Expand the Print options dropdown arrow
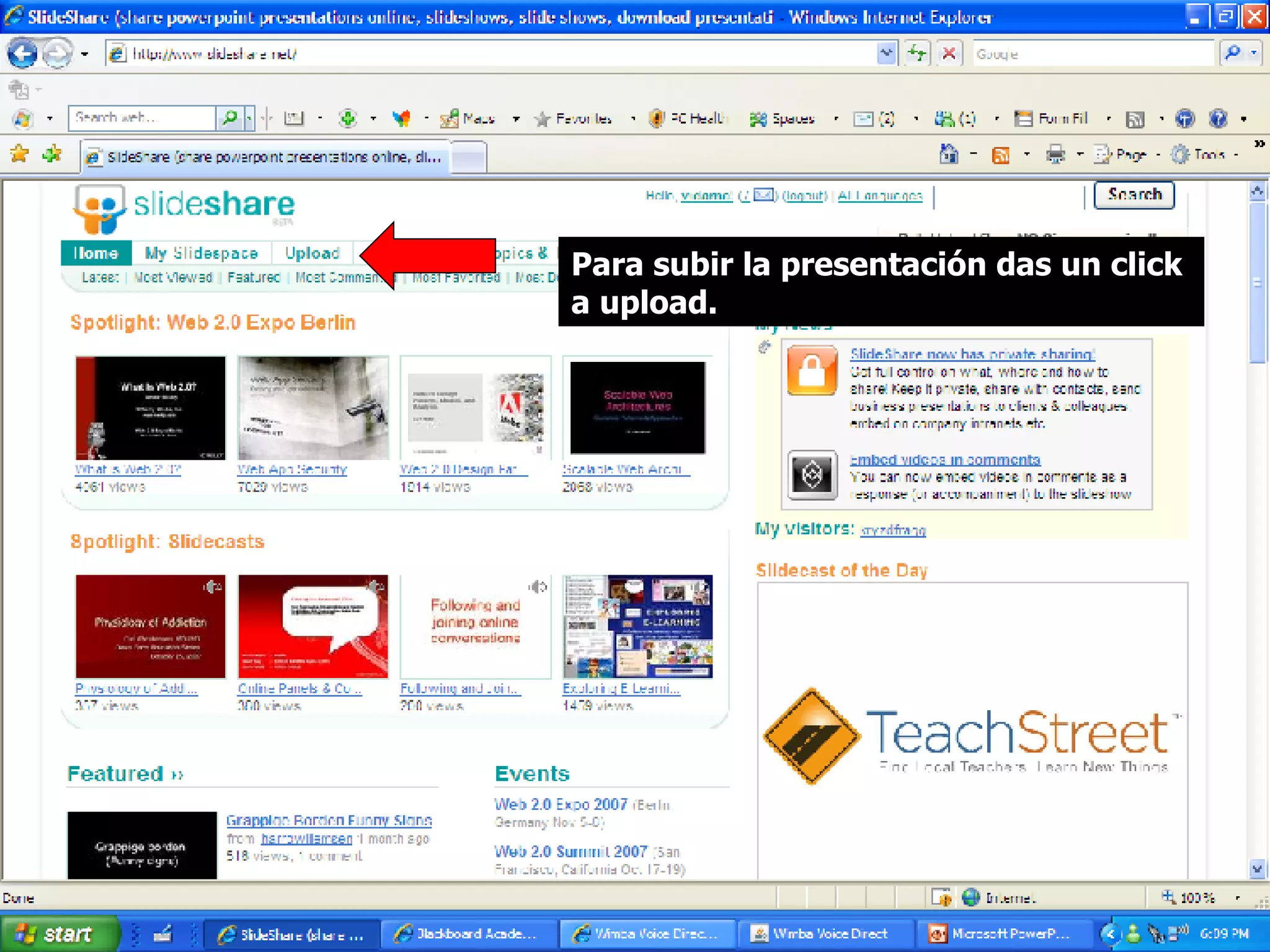This screenshot has height=952, width=1270. 1080,155
